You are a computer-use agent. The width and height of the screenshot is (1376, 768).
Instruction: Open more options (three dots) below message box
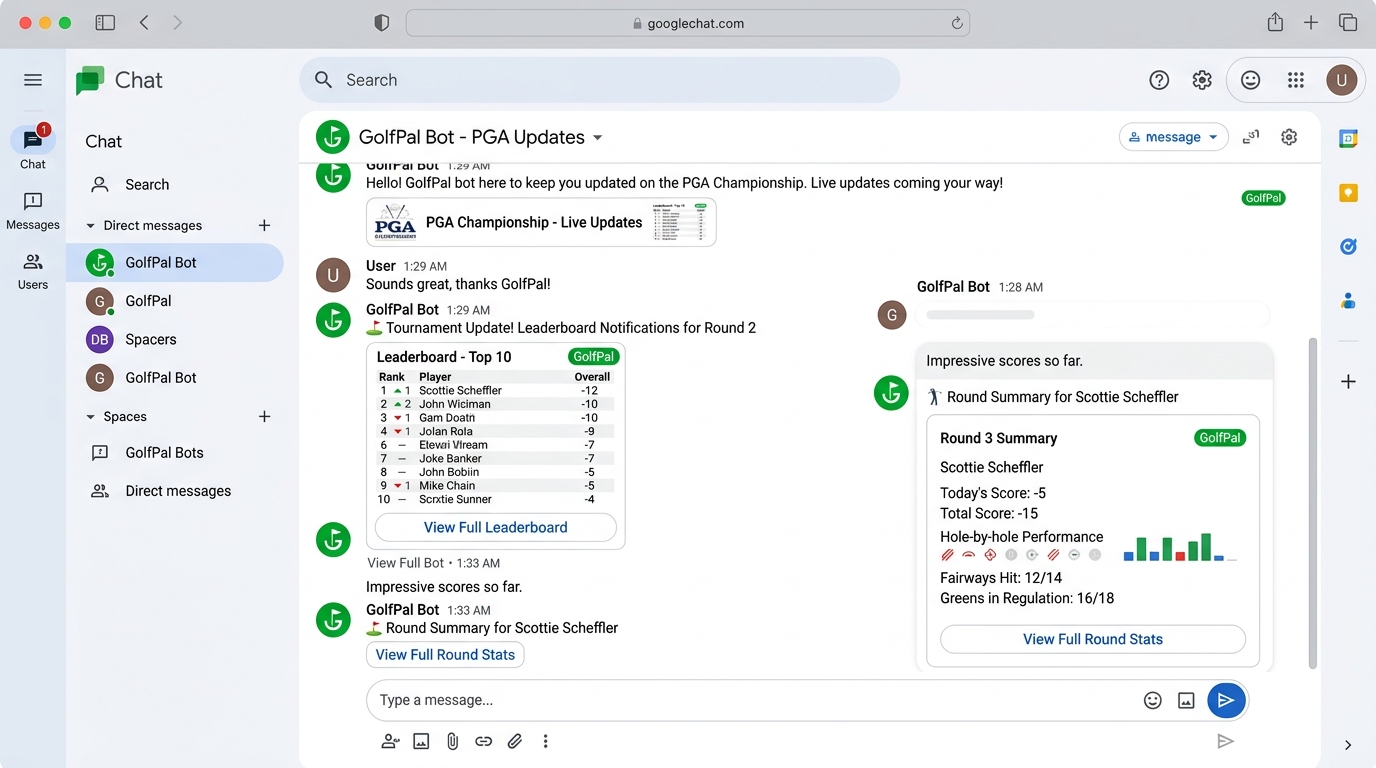pos(545,741)
